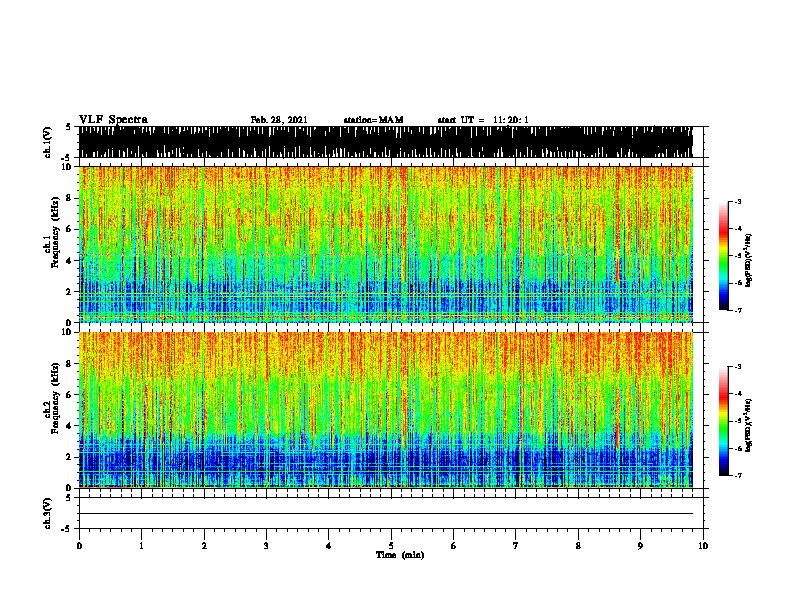The image size is (792, 612).
Task: Click the ch.1 color bar PSD unit label
Action: point(748,260)
